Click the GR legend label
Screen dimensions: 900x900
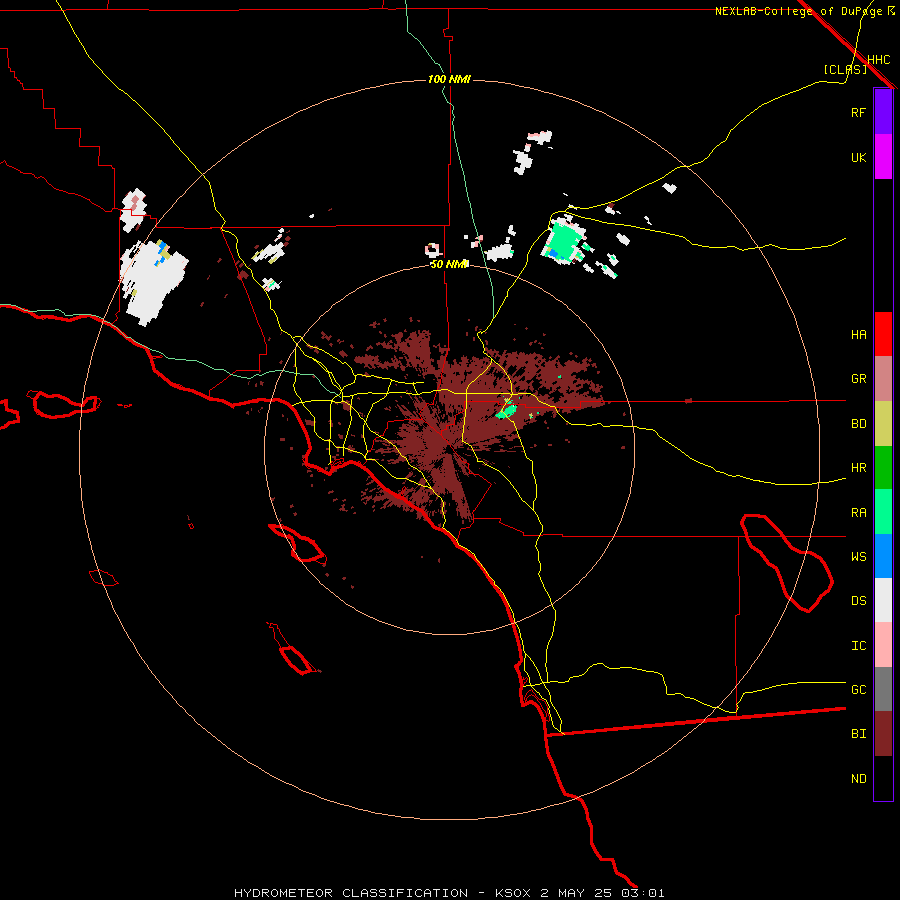858,379
